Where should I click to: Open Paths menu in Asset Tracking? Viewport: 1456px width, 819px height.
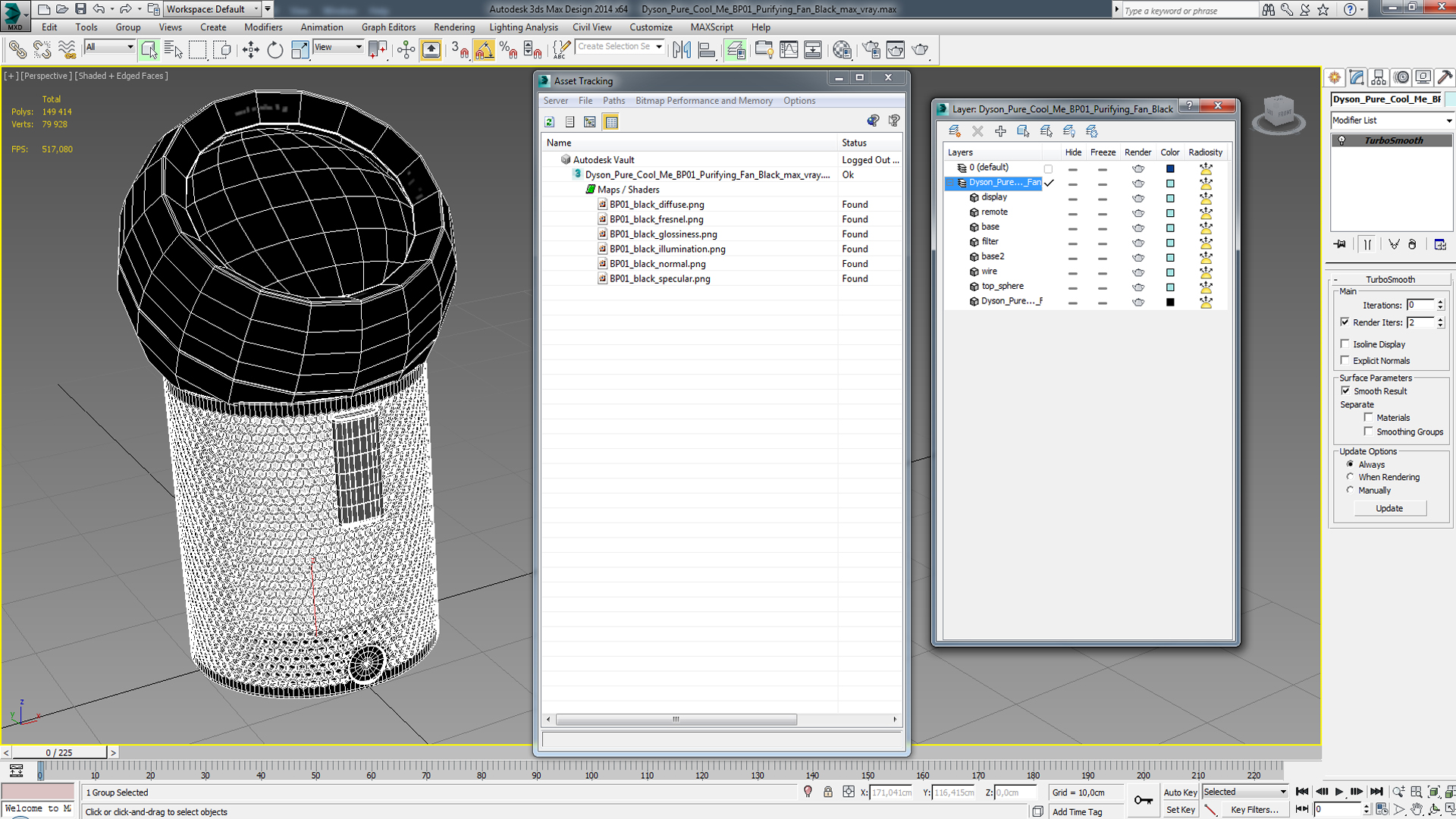pos(613,101)
